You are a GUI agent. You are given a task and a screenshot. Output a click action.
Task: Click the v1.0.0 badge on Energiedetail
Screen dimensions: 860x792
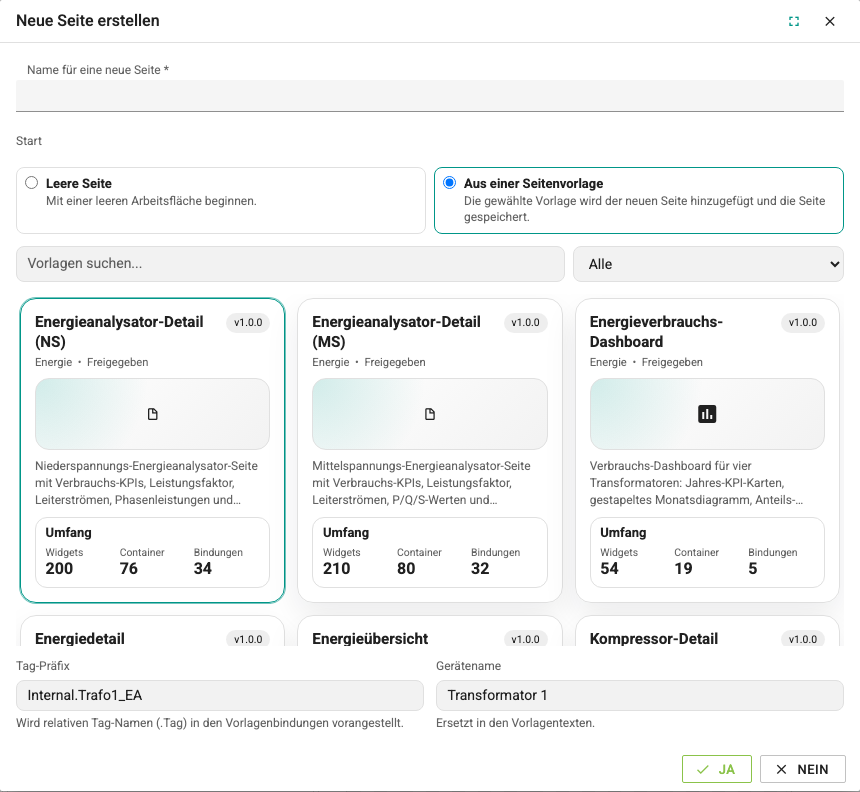click(248, 639)
